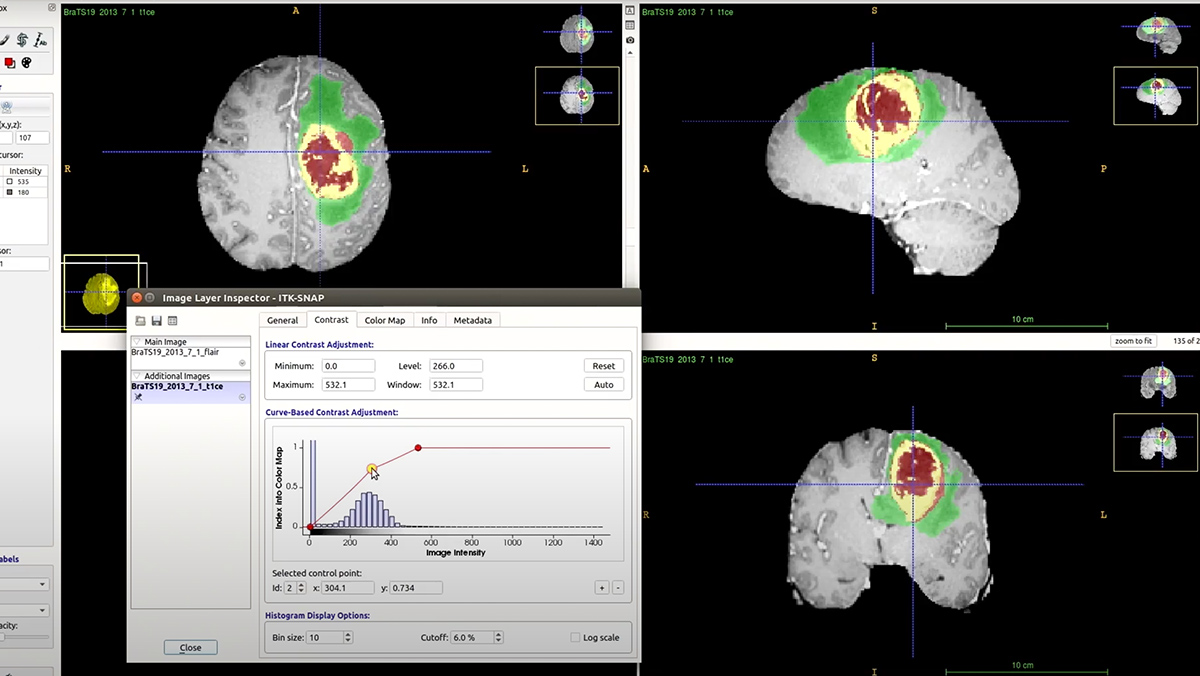Image resolution: width=1200 pixels, height=676 pixels.
Task: Switch to the Color Map tab
Action: point(384,320)
